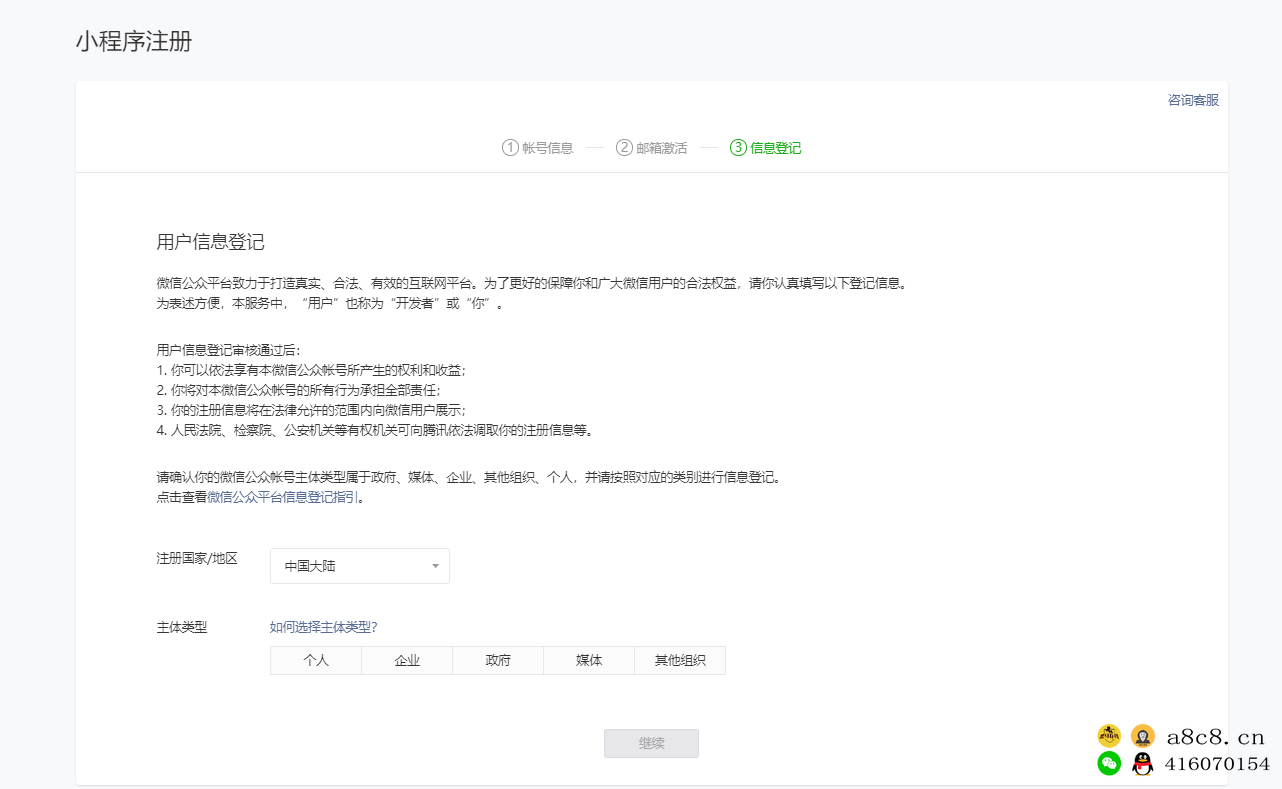This screenshot has width=1282, height=789.
Task: Click step 1 帐号信息 in progress bar
Action: pos(537,148)
